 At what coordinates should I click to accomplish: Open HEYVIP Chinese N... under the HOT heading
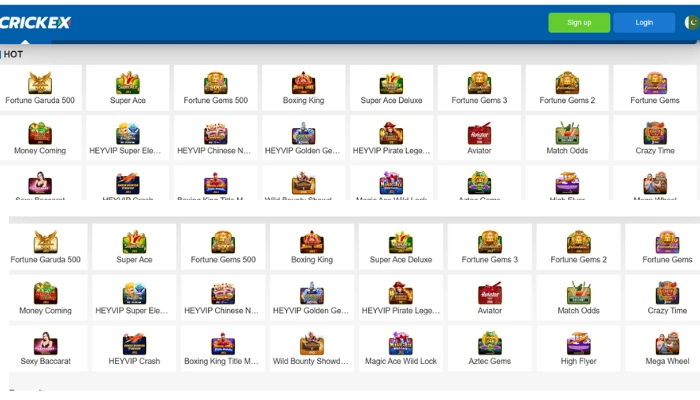coord(216,138)
